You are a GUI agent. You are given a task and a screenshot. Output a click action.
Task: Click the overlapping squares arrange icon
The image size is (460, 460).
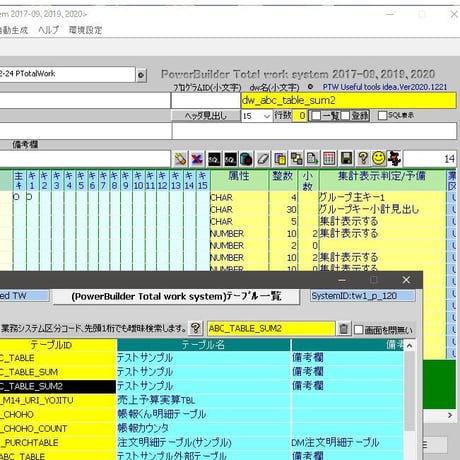(296, 159)
